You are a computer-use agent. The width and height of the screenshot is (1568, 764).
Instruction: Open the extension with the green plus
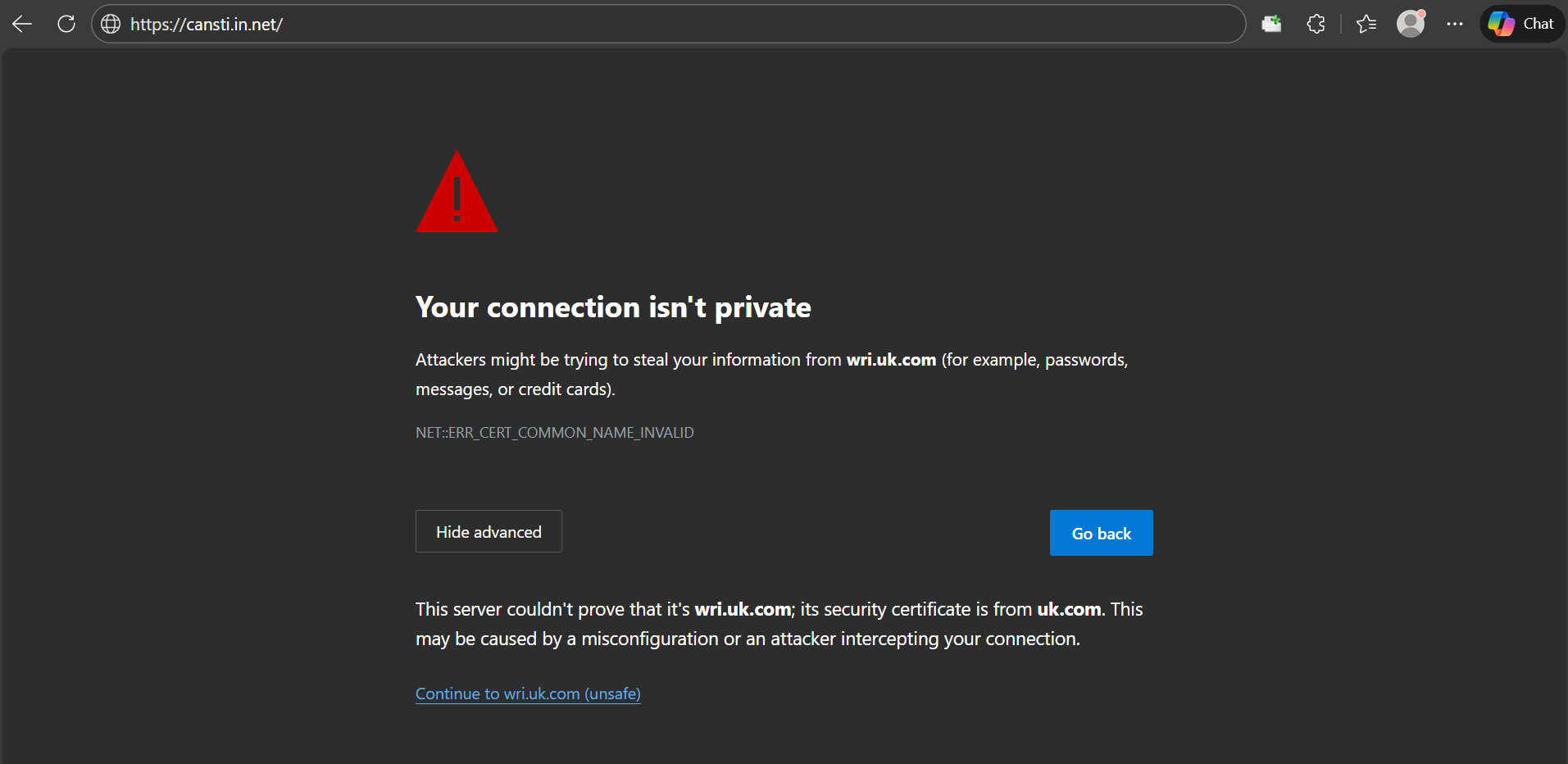point(1271,24)
